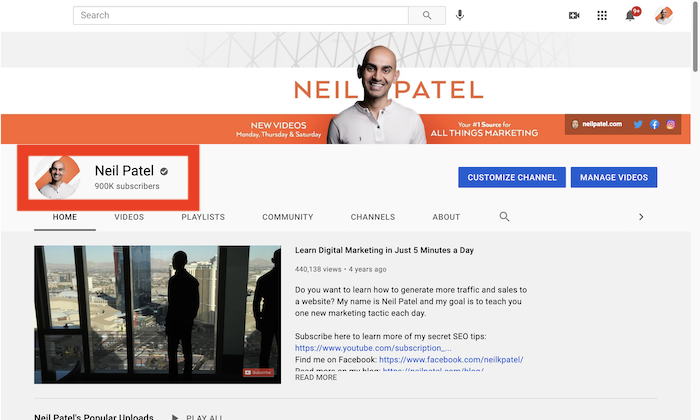Activate voice search microphone
Screen dimensions: 700x420
[460, 15]
